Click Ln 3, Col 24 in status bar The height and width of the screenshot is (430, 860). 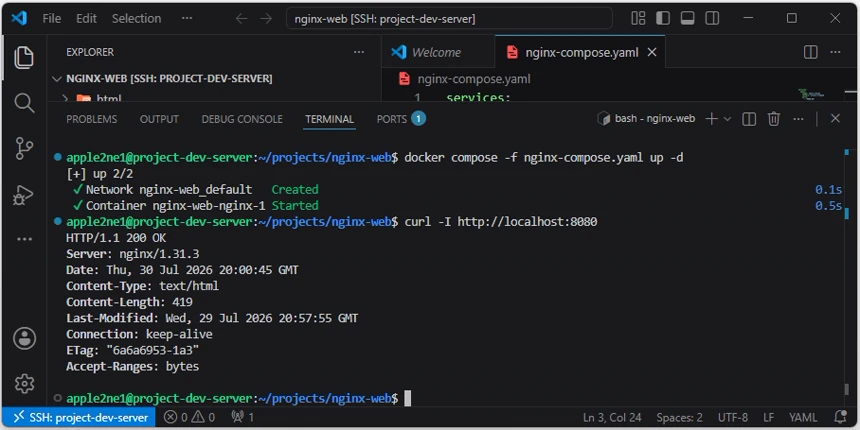pos(612,417)
